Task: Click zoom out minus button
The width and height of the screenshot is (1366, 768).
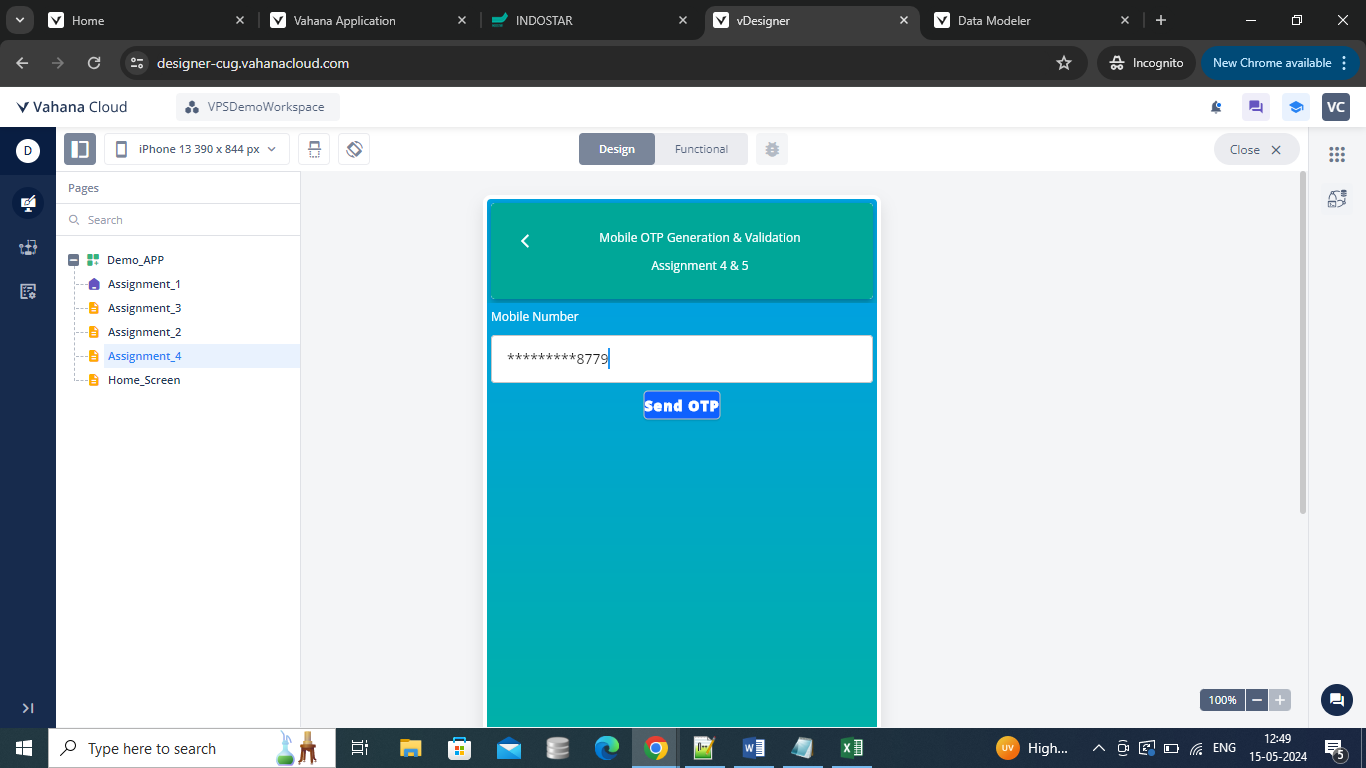Action: pyautogui.click(x=1257, y=700)
